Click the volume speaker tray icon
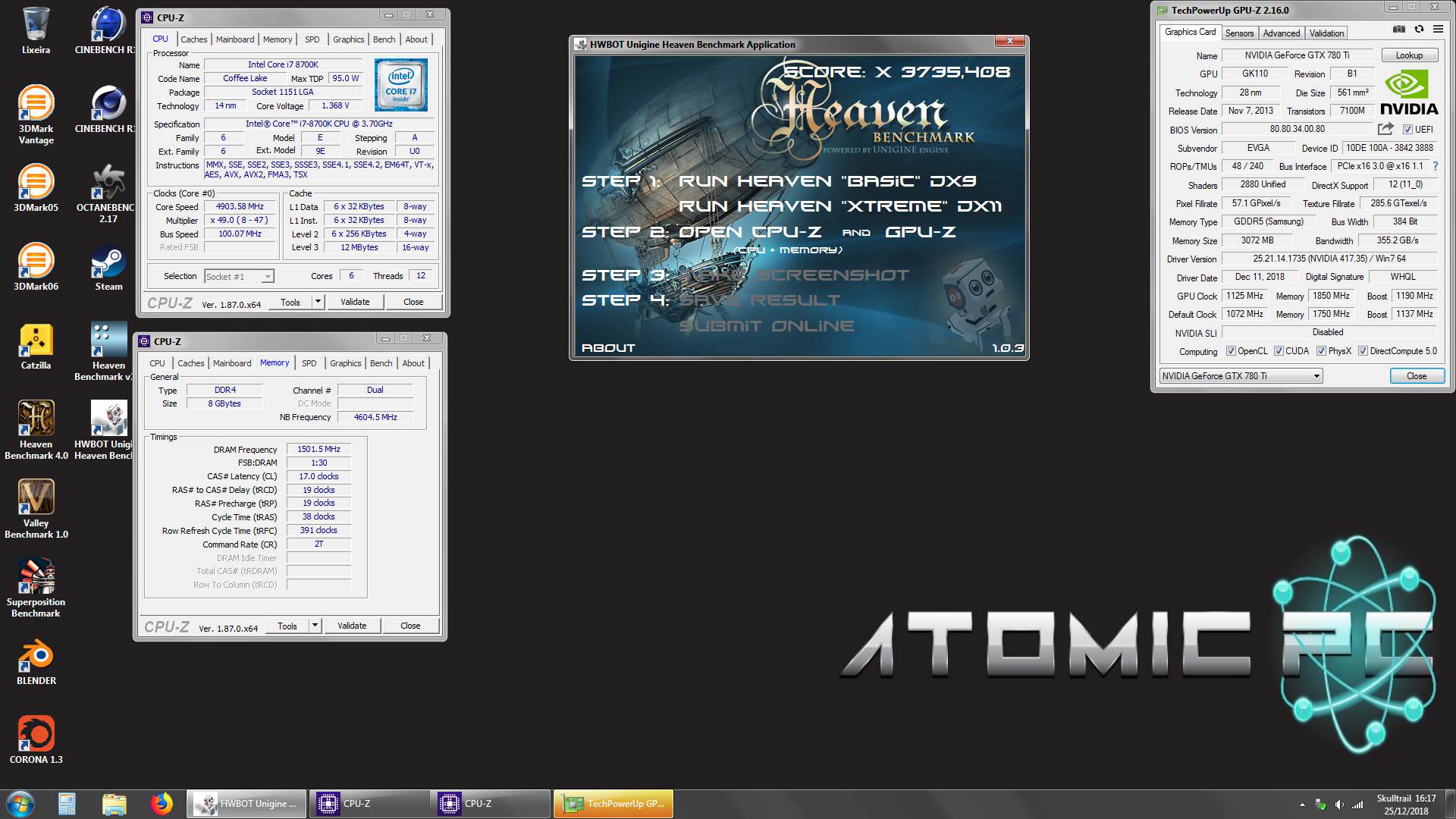The image size is (1456, 819). 1339,805
